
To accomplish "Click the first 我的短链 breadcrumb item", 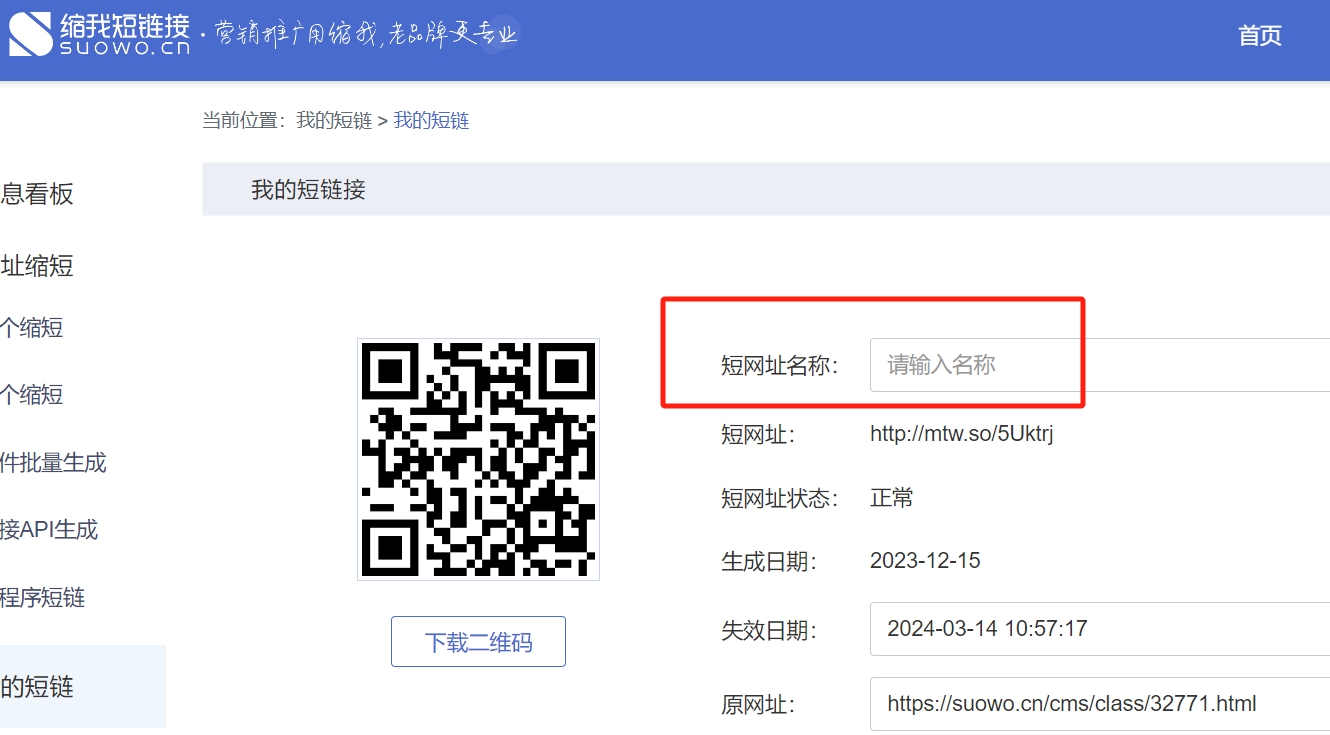I will [334, 121].
